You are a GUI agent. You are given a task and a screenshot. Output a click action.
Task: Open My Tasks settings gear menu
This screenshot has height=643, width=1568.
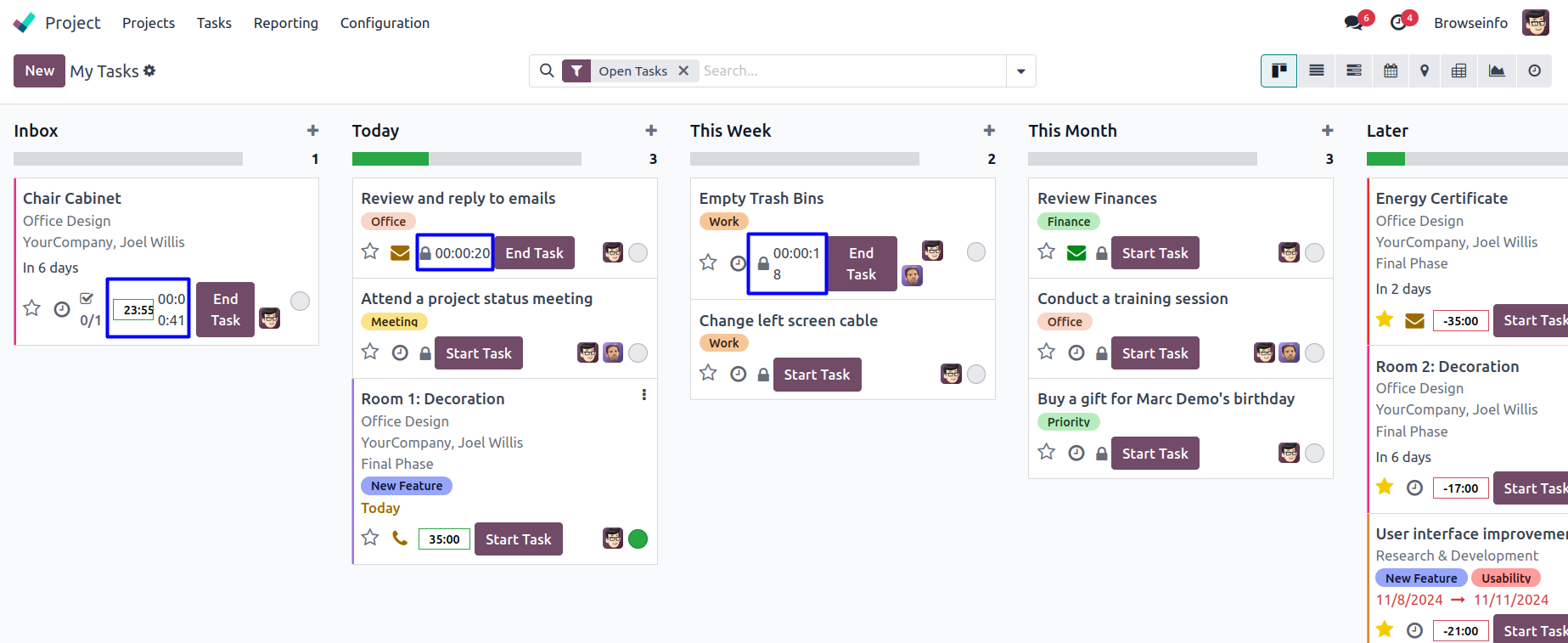(149, 71)
